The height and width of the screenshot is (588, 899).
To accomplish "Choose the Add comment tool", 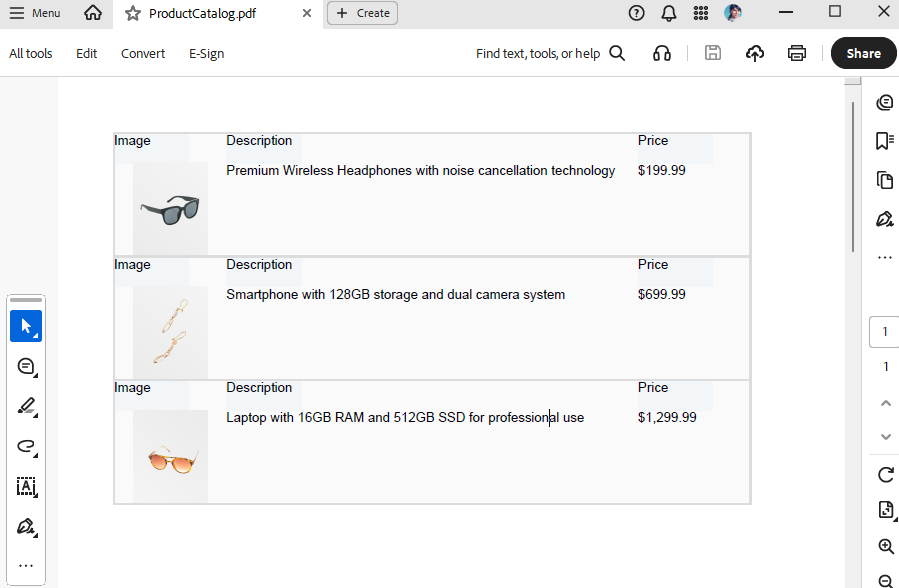I will (x=26, y=367).
